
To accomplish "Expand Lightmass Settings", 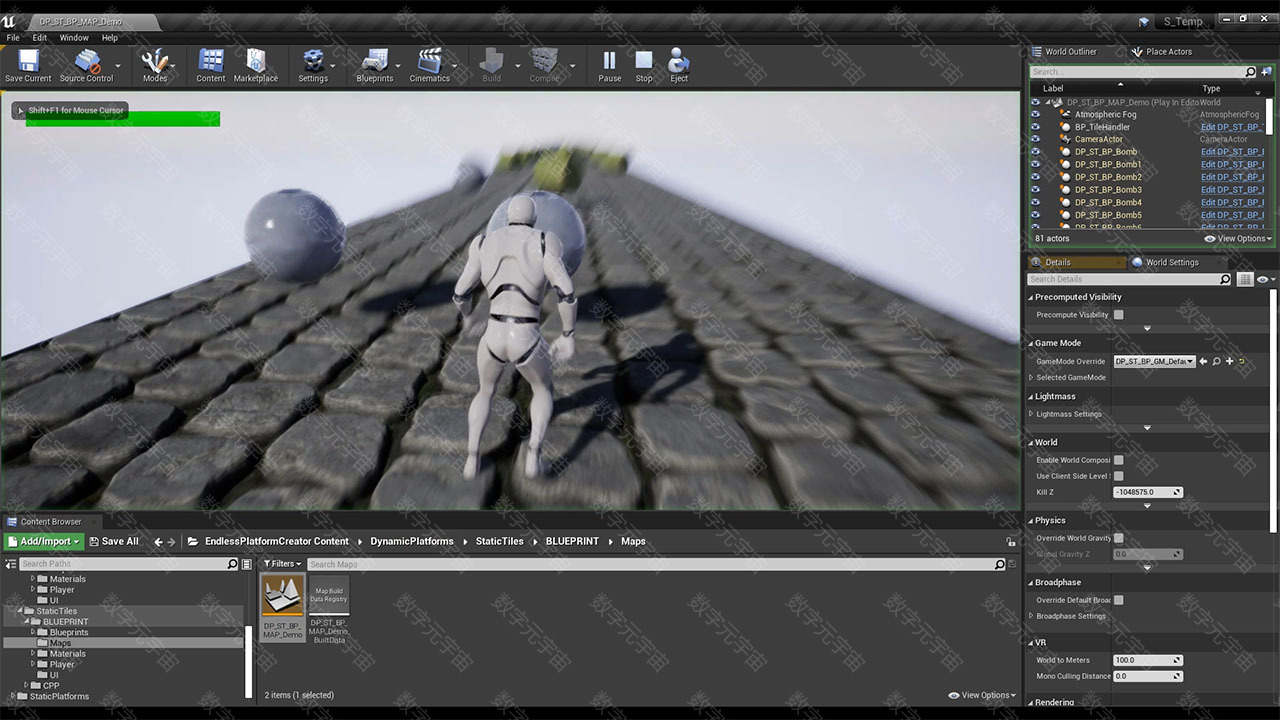I will pyautogui.click(x=1031, y=414).
